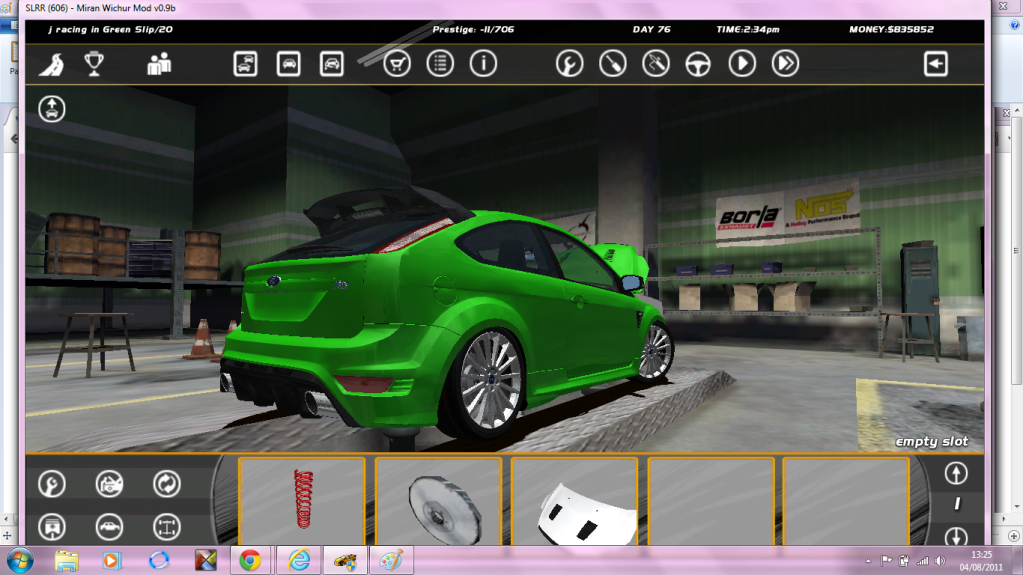The height and width of the screenshot is (575, 1023).
Task: Click the fast-forward time icon
Action: coord(786,64)
